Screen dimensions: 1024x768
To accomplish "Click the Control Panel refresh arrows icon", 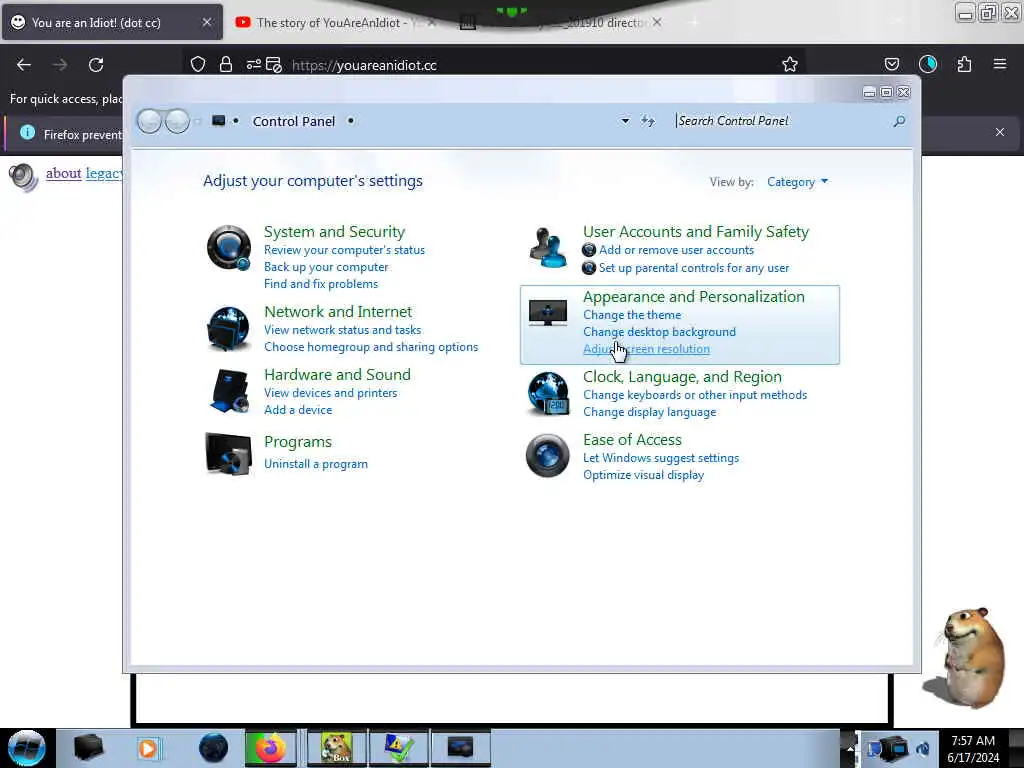I will tap(648, 121).
